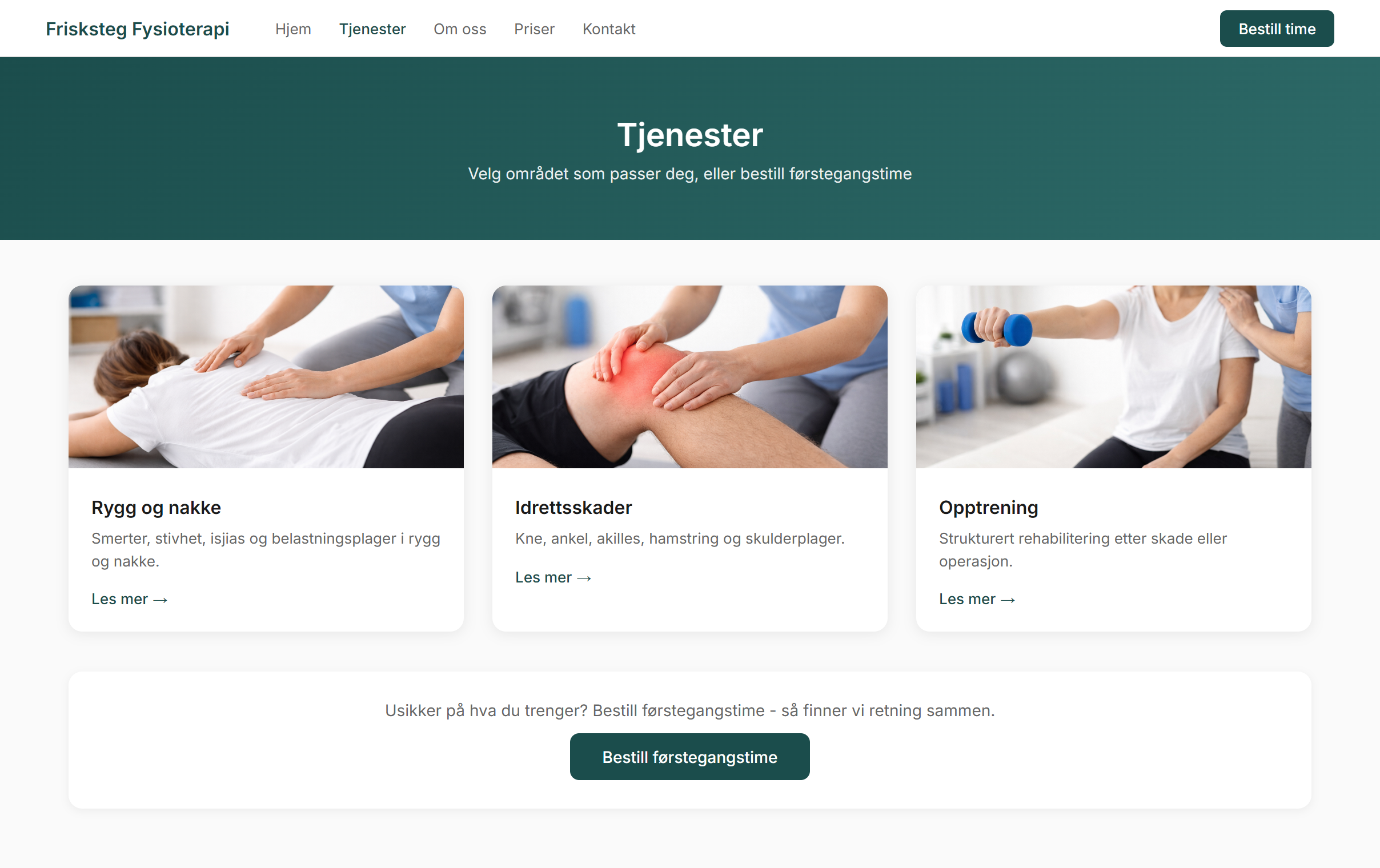Go to the Hjem page
Screen dimensions: 1380x868
(293, 29)
